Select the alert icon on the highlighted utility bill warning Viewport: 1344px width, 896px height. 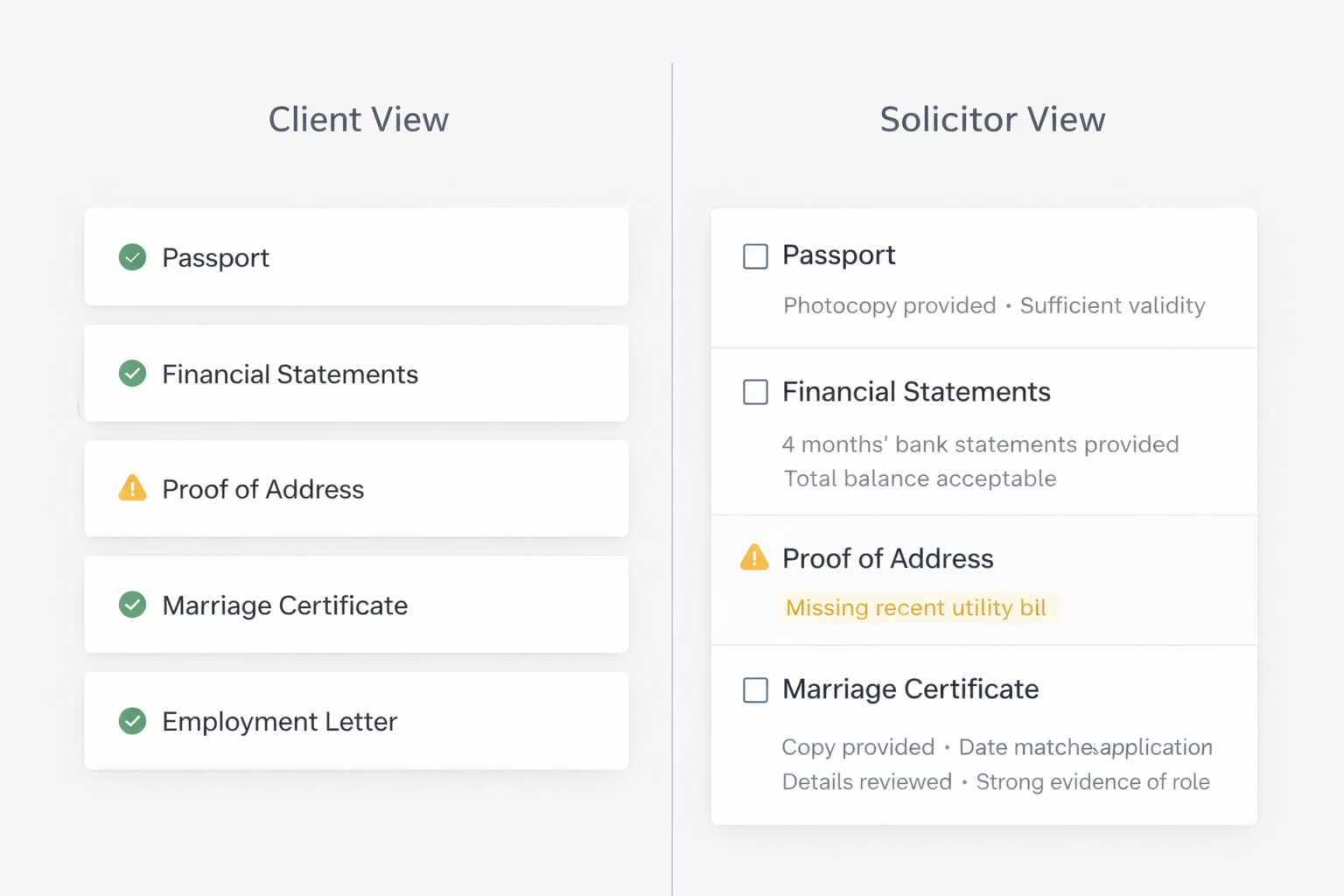(754, 558)
